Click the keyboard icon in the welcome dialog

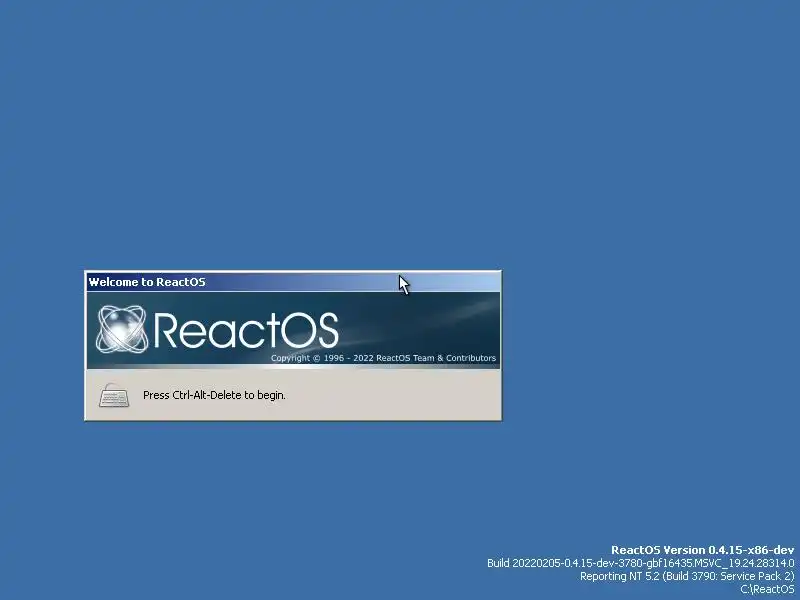pos(114,395)
